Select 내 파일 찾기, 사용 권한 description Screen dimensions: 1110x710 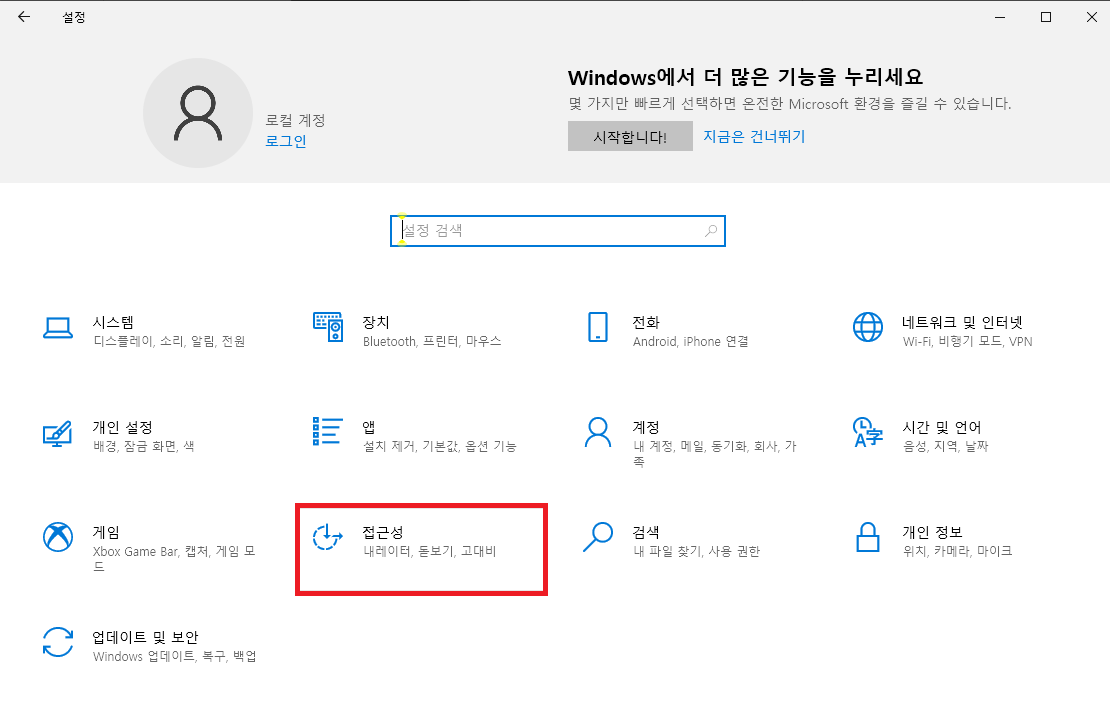coord(697,551)
